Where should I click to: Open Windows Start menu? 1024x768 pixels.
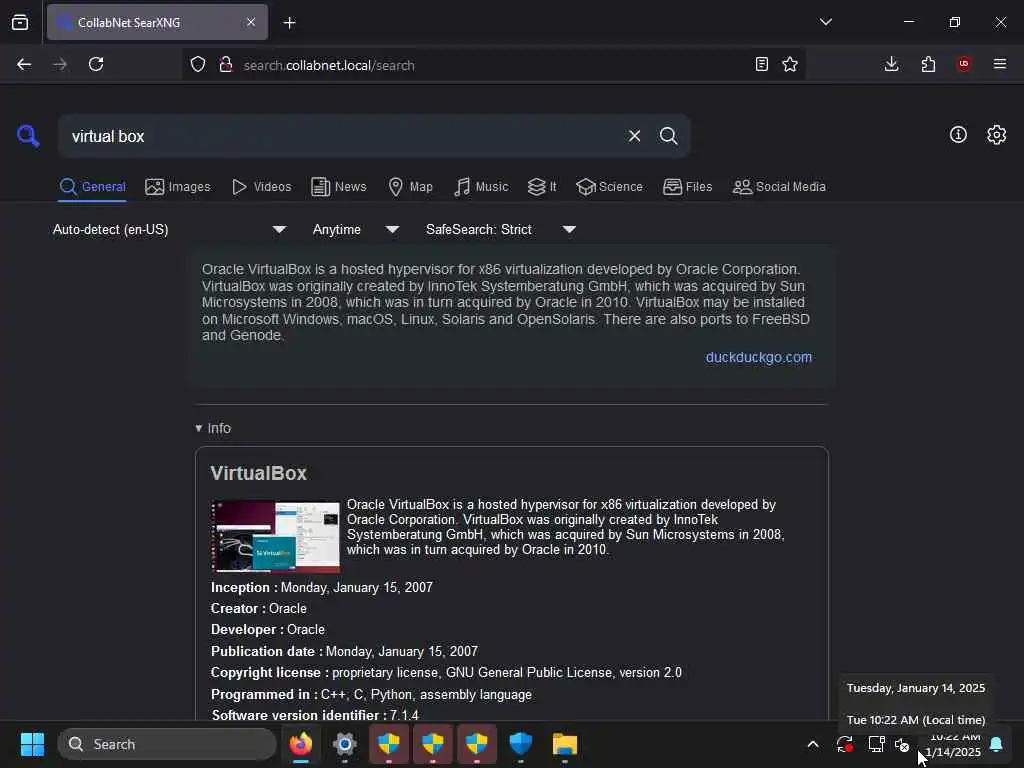point(32,744)
